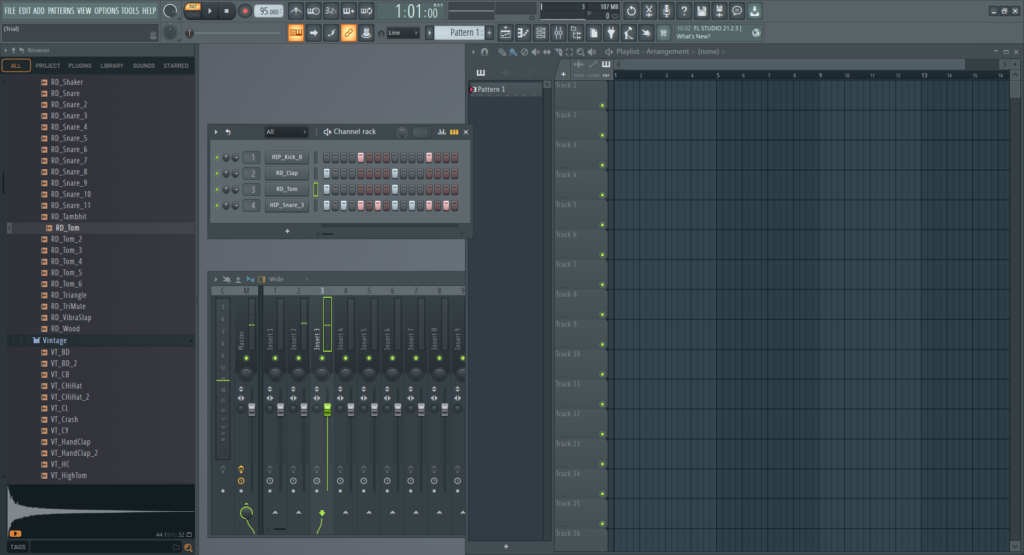Image resolution: width=1024 pixels, height=555 pixels.
Task: Stop playback with the stop button
Action: point(227,11)
